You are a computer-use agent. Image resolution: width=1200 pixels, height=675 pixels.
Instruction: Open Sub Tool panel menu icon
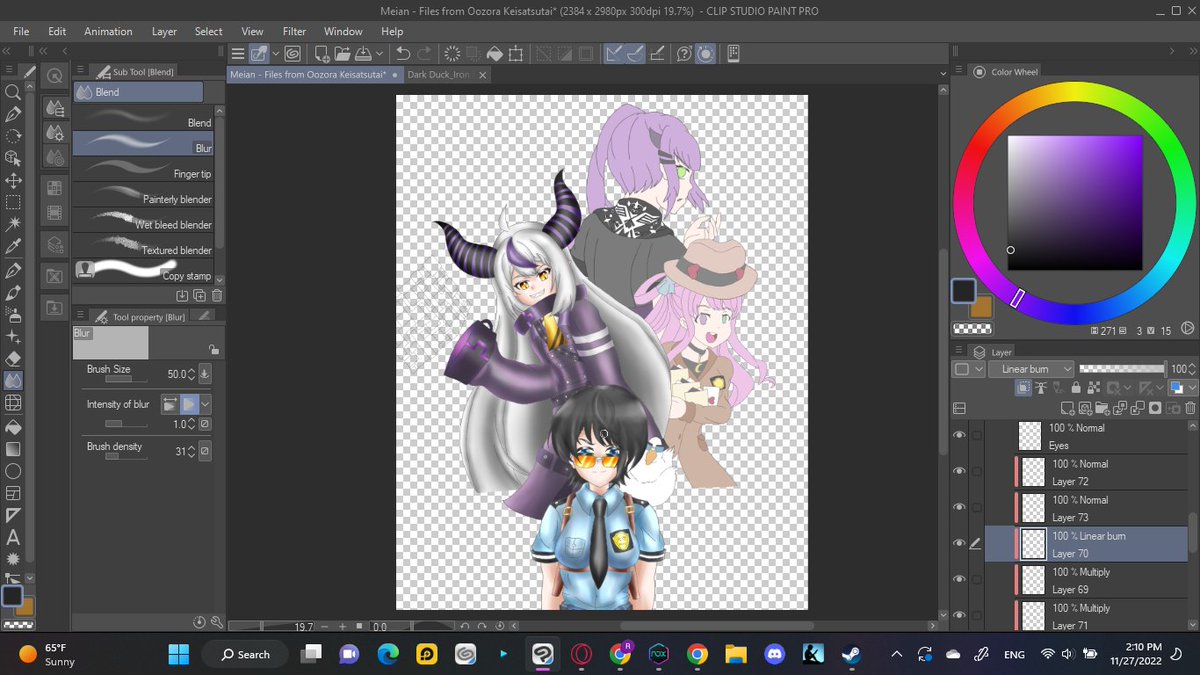click(x=79, y=71)
